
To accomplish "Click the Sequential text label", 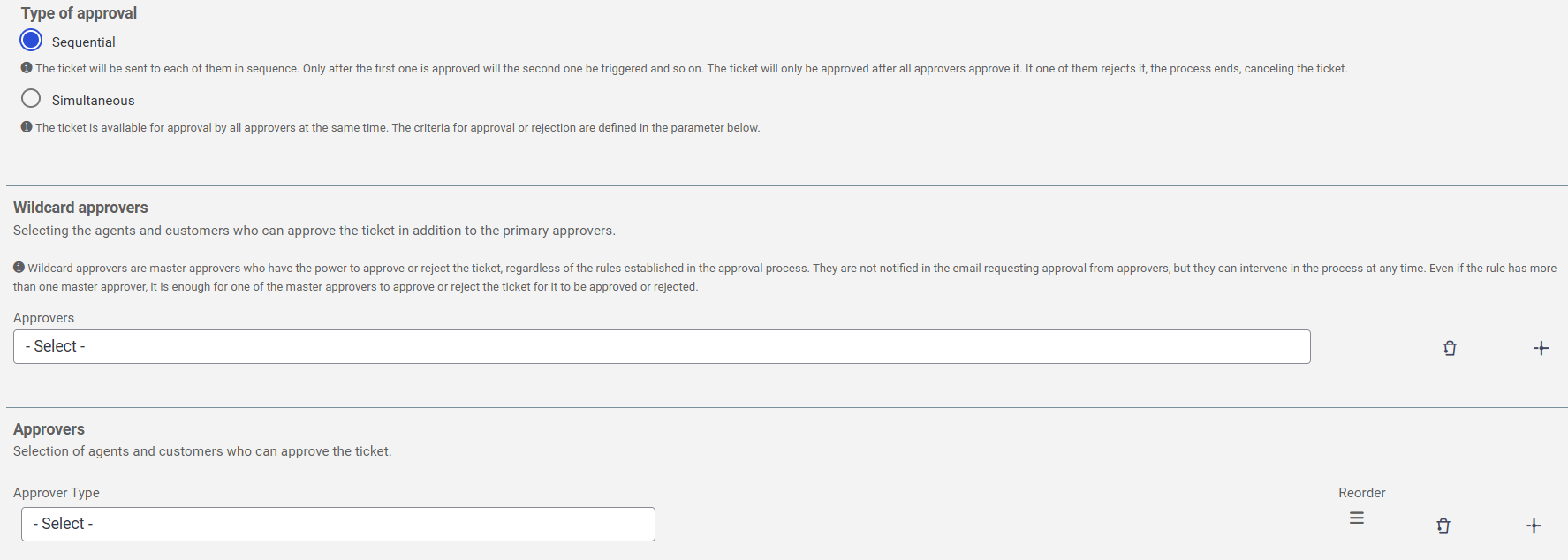I will (83, 42).
